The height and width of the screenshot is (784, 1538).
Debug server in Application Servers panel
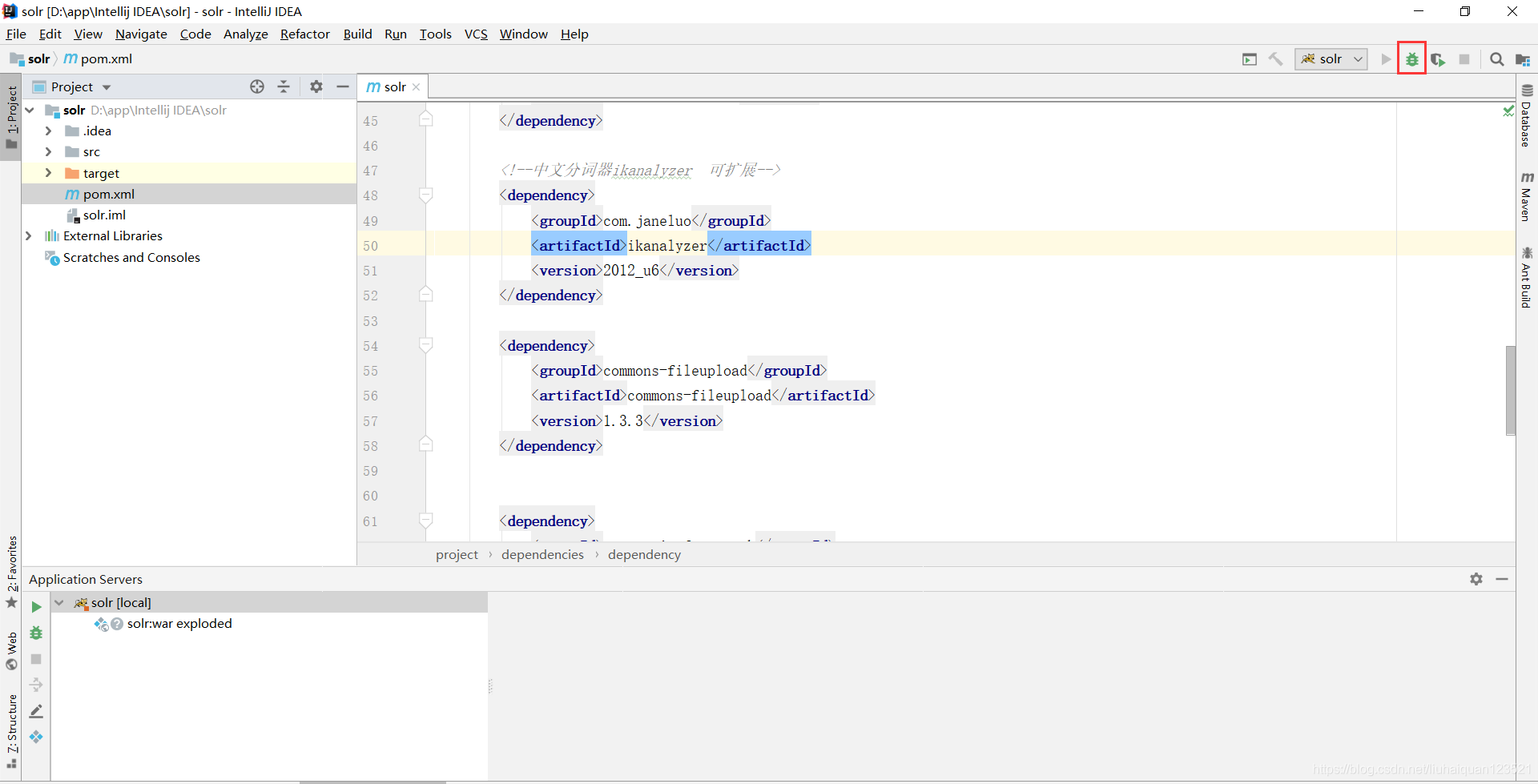pyautogui.click(x=36, y=633)
